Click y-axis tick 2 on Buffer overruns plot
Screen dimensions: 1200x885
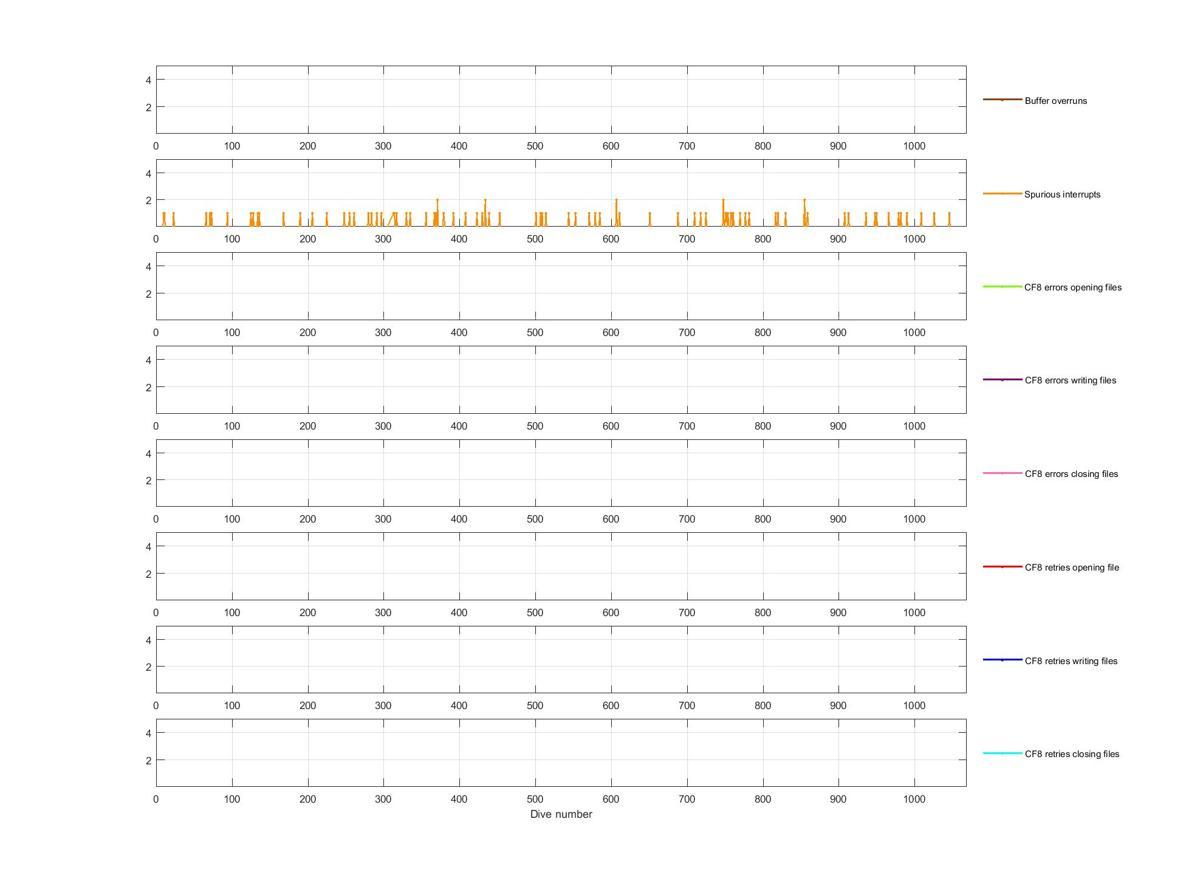pyautogui.click(x=148, y=107)
